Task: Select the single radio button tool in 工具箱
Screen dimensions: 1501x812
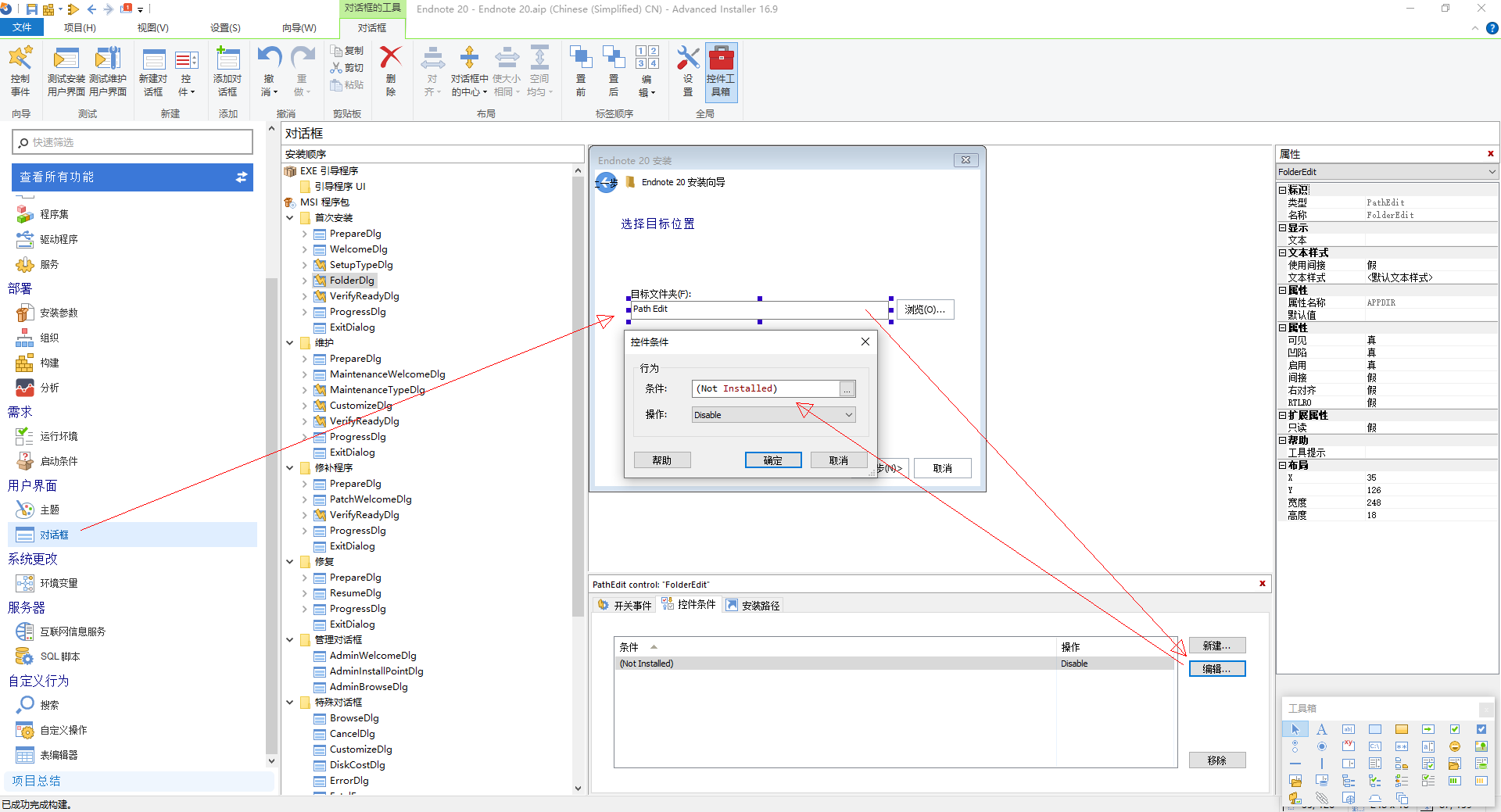Action: tap(1321, 746)
